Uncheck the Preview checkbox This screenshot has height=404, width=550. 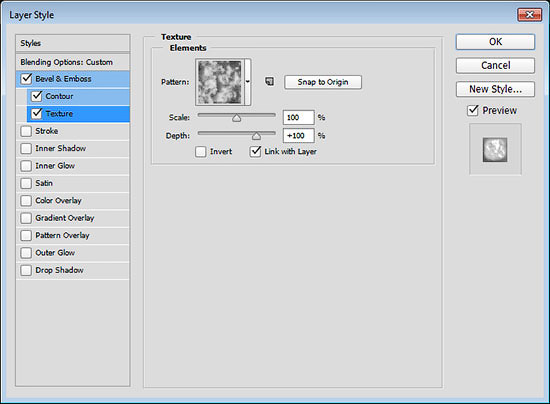tap(473, 110)
